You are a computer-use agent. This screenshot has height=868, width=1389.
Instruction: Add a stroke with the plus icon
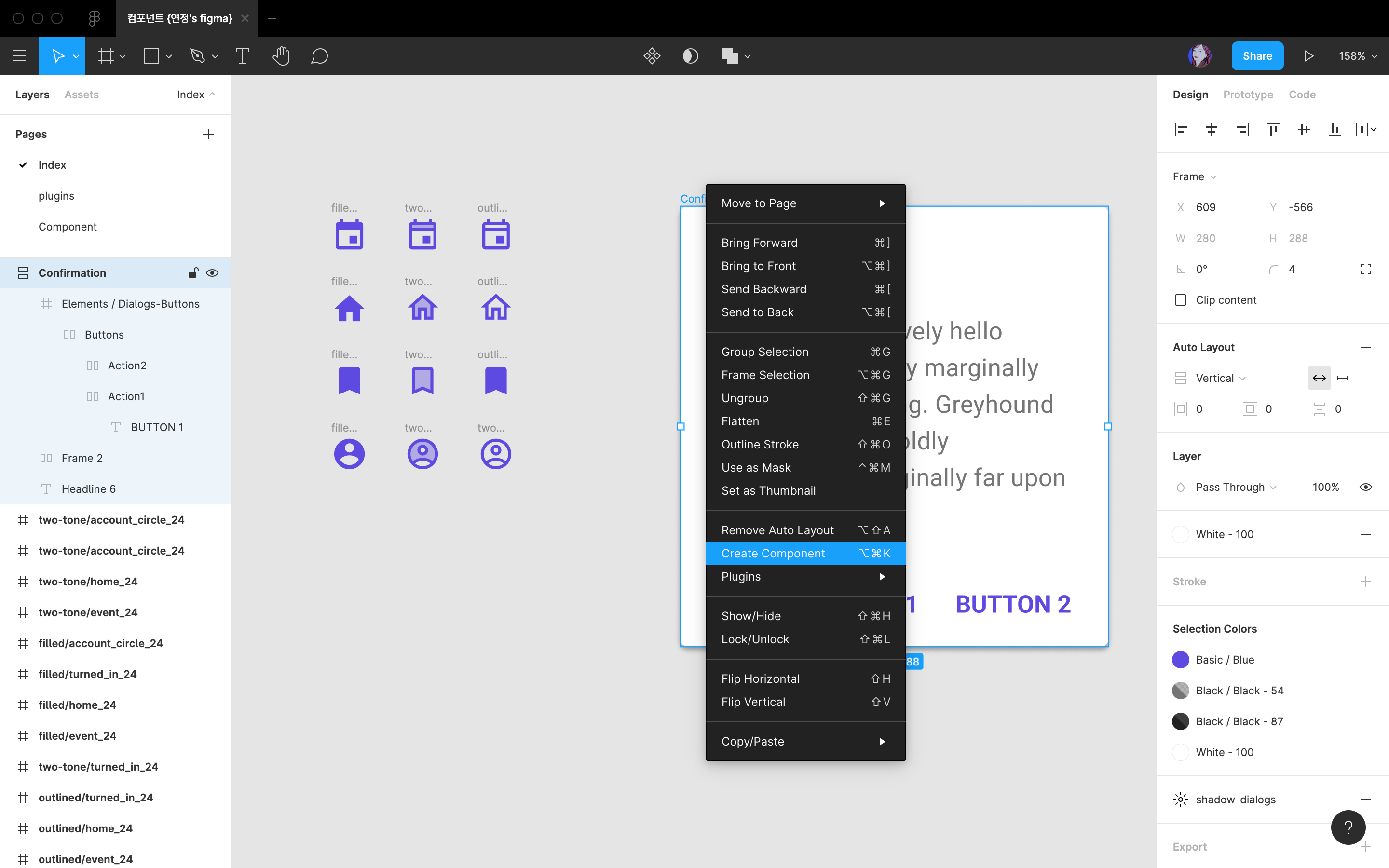click(x=1365, y=582)
